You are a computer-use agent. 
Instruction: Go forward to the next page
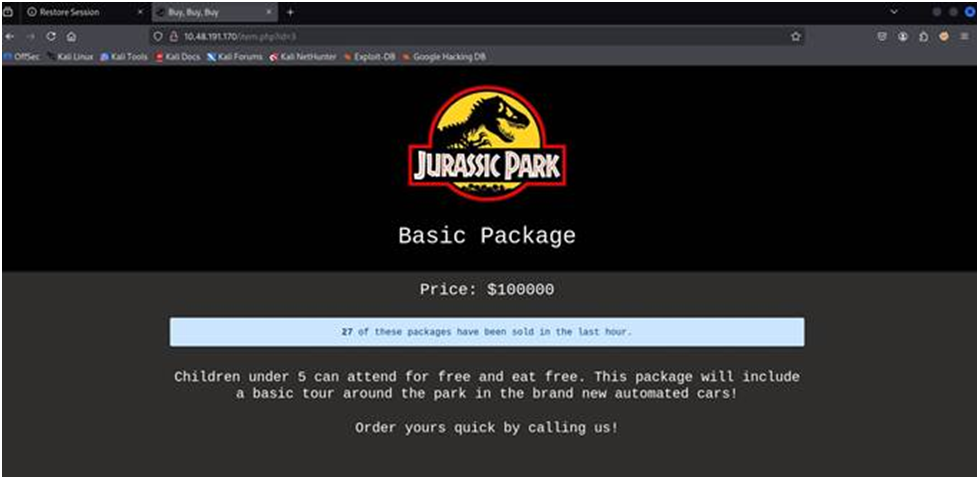pyautogui.click(x=30, y=37)
